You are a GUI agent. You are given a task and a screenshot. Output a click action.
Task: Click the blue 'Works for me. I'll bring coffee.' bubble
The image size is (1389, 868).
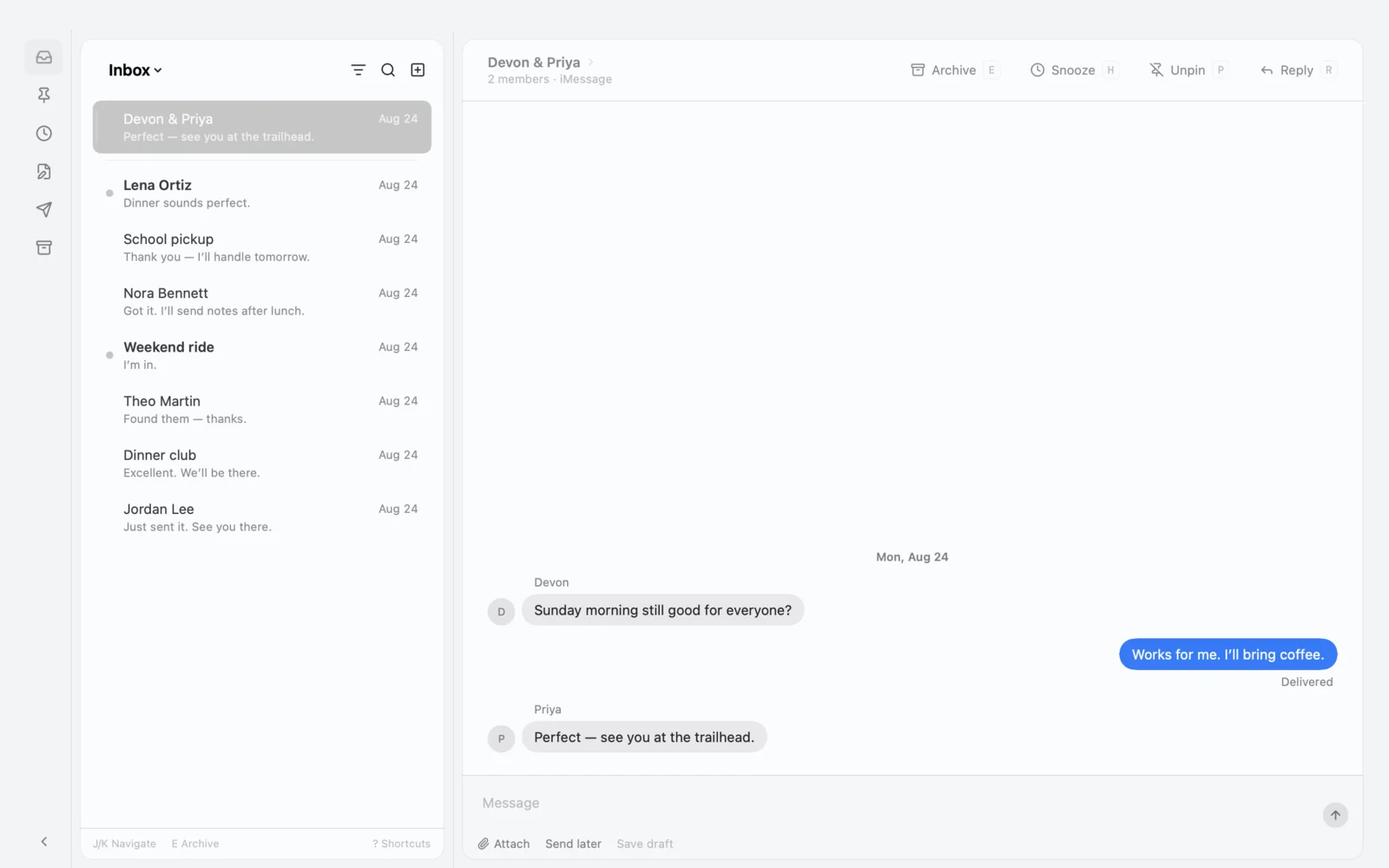[1228, 654]
